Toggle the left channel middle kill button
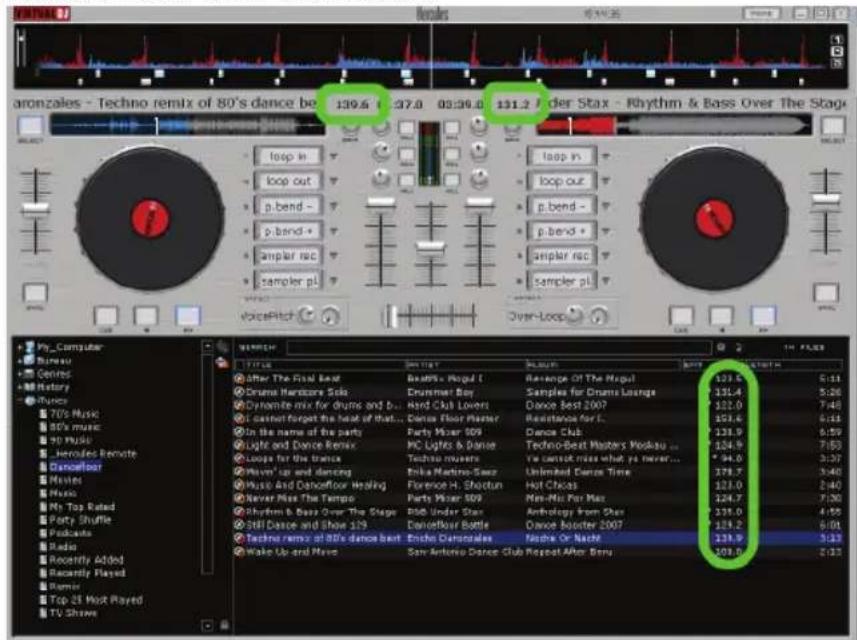The height and width of the screenshot is (640, 857). [x=406, y=155]
